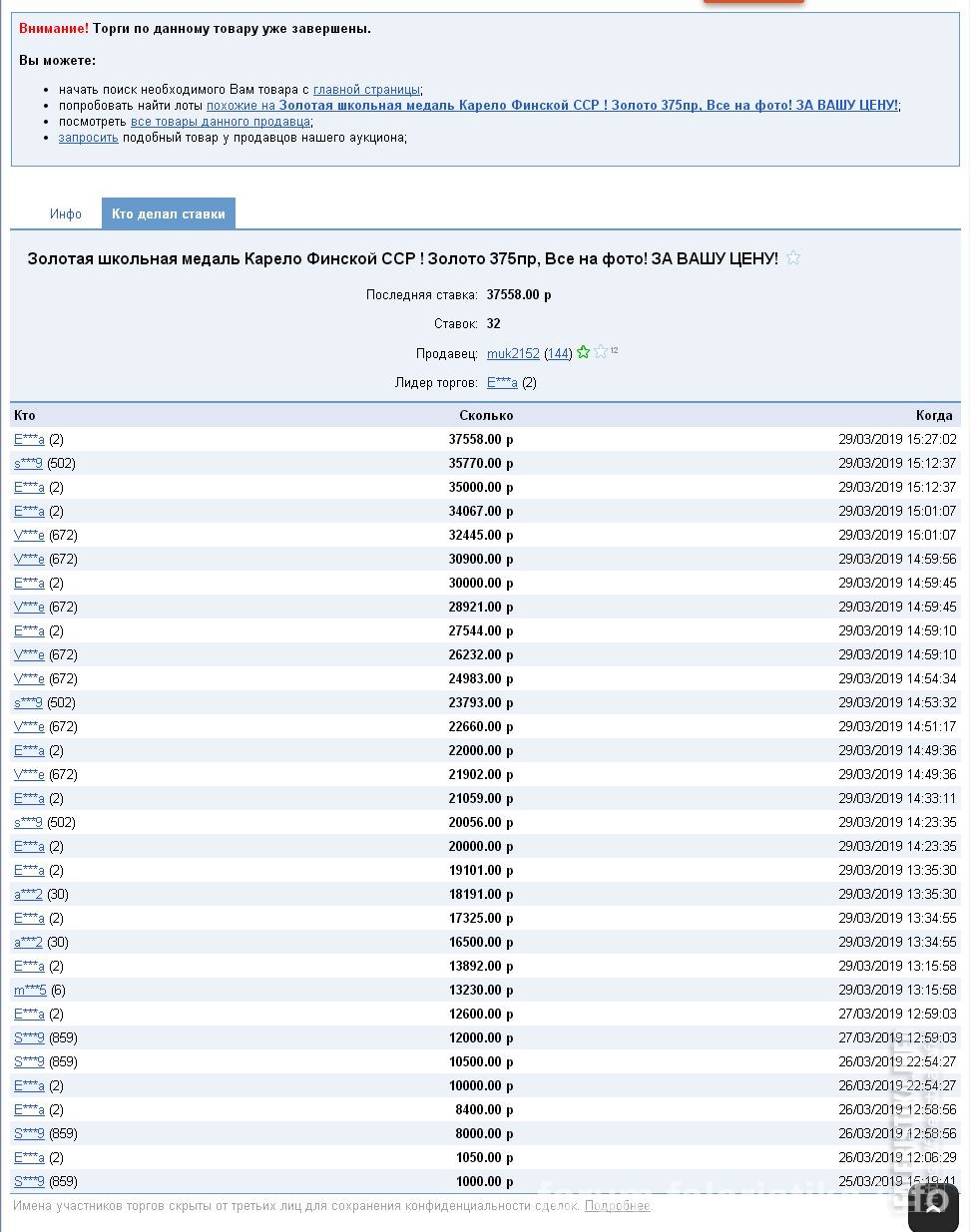Open bidder E***a on 1050.00 bid

click(x=29, y=1157)
